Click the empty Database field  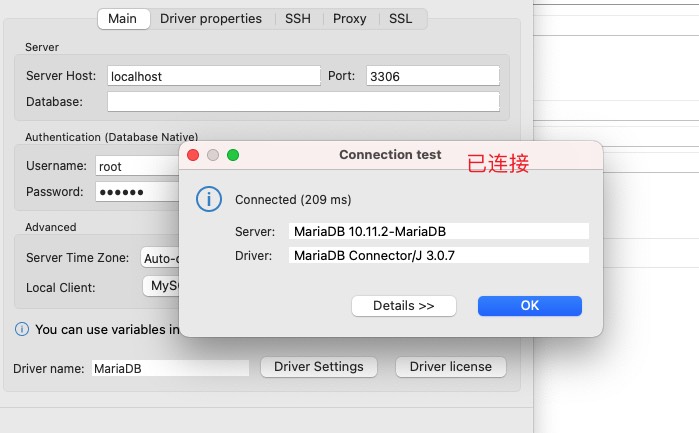coord(302,101)
